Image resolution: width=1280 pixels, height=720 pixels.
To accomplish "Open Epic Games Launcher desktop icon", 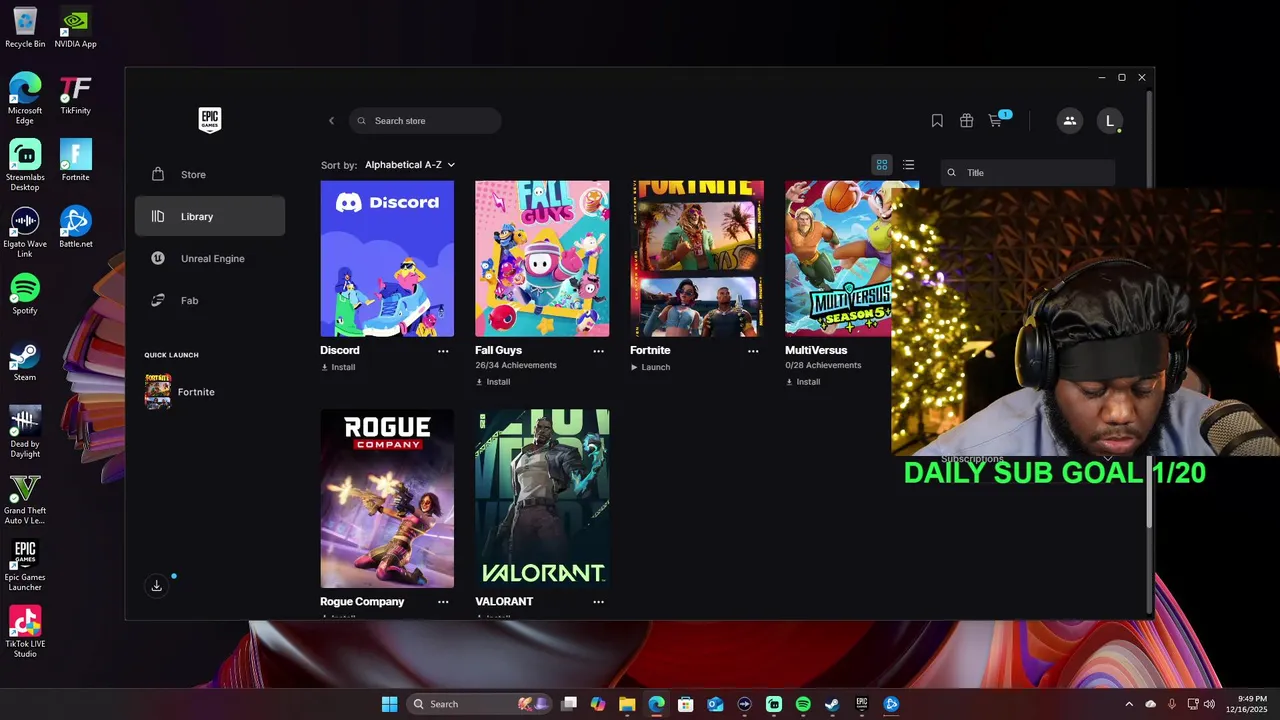I will pyautogui.click(x=25, y=565).
